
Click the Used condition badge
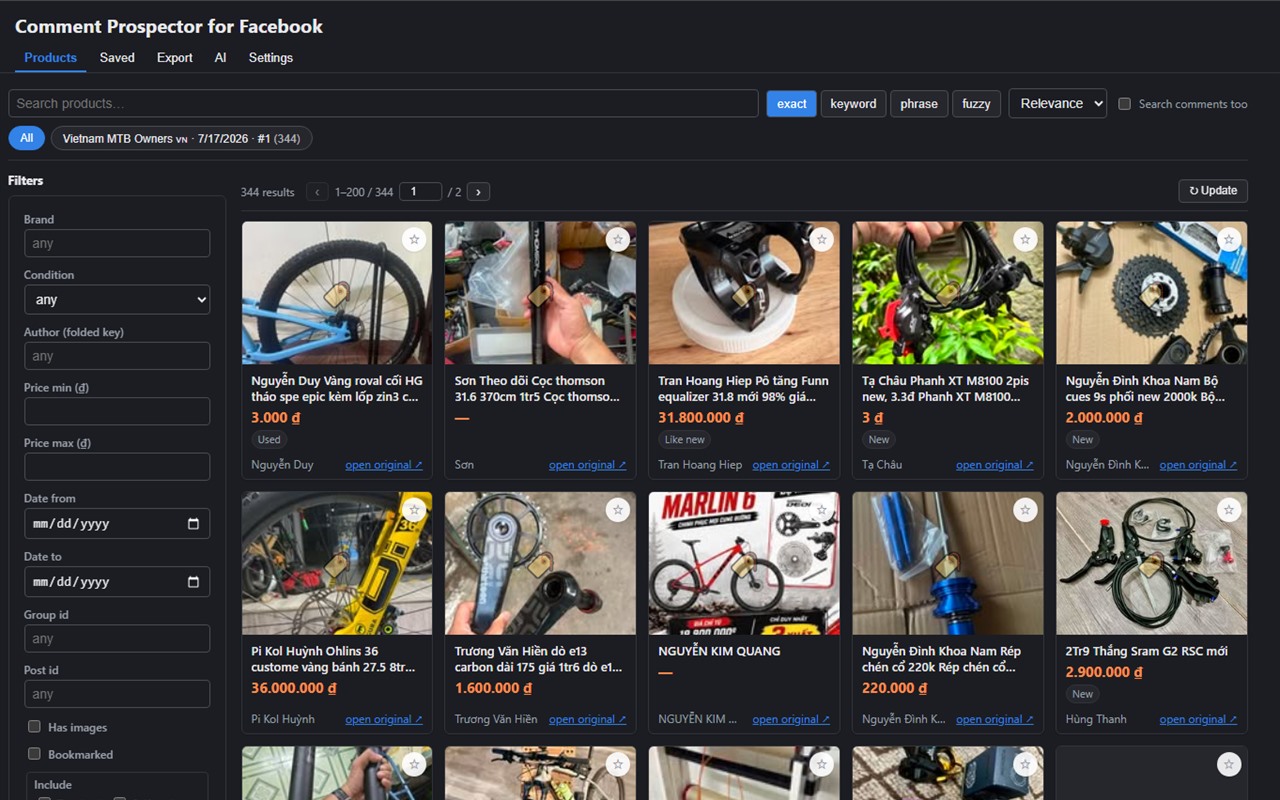[269, 440]
